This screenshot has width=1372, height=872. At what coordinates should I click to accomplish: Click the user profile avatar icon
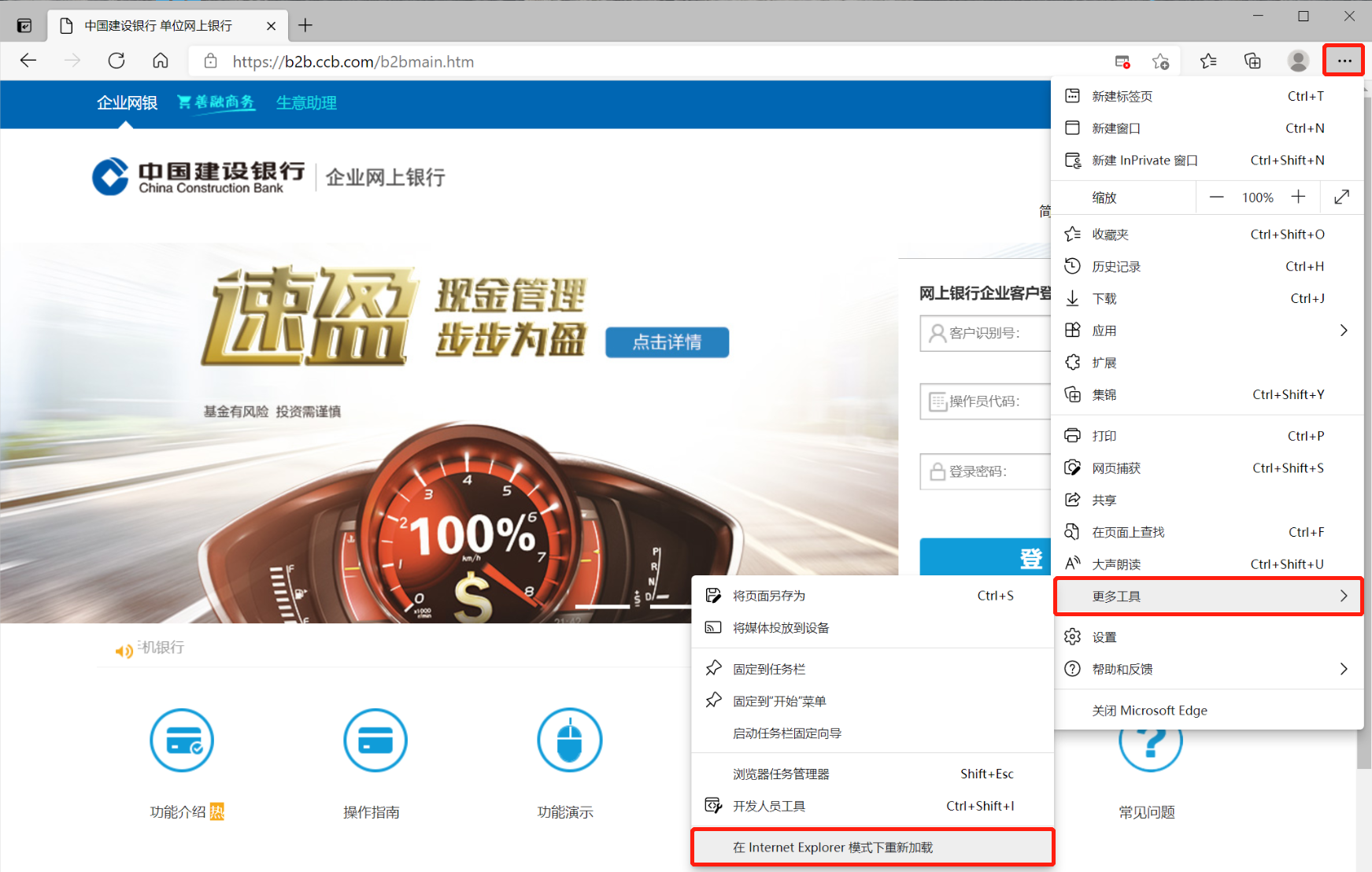click(x=1298, y=61)
